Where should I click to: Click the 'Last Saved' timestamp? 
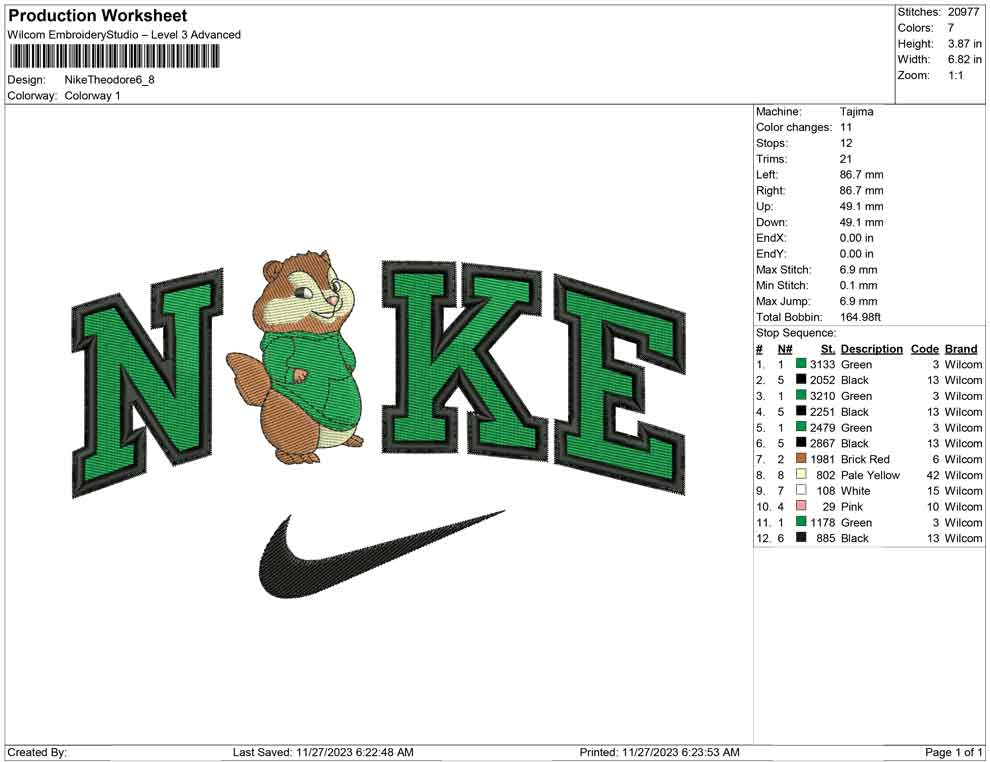point(323,752)
